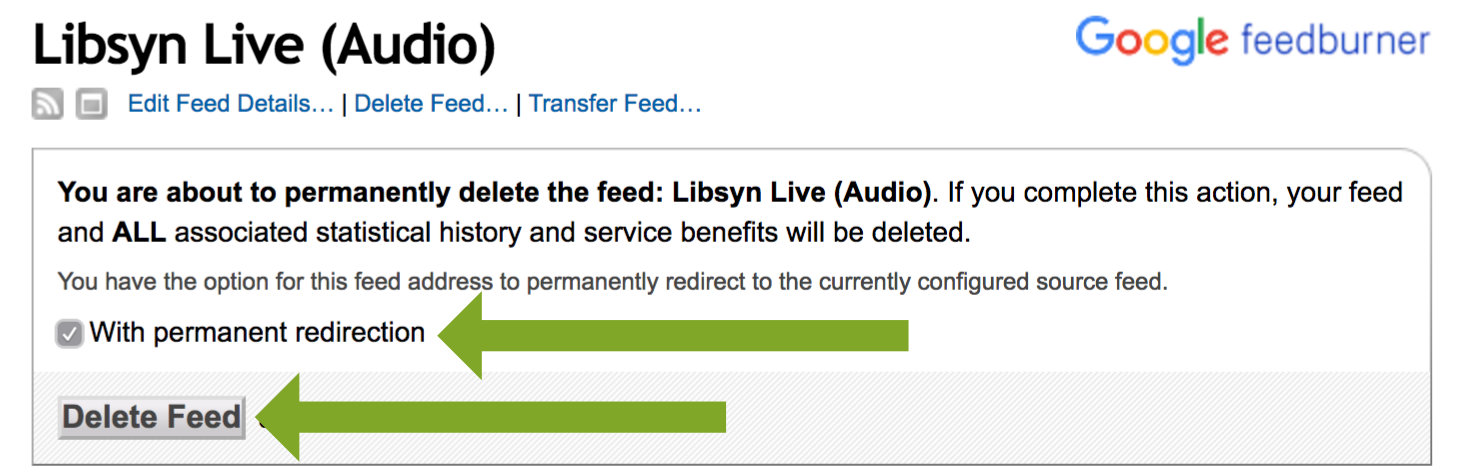
Task: Click the bold permanent deletion warning text
Action: click(x=496, y=190)
